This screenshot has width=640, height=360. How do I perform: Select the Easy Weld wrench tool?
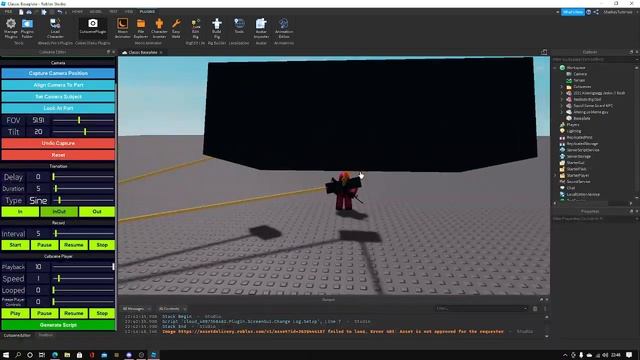click(176, 28)
